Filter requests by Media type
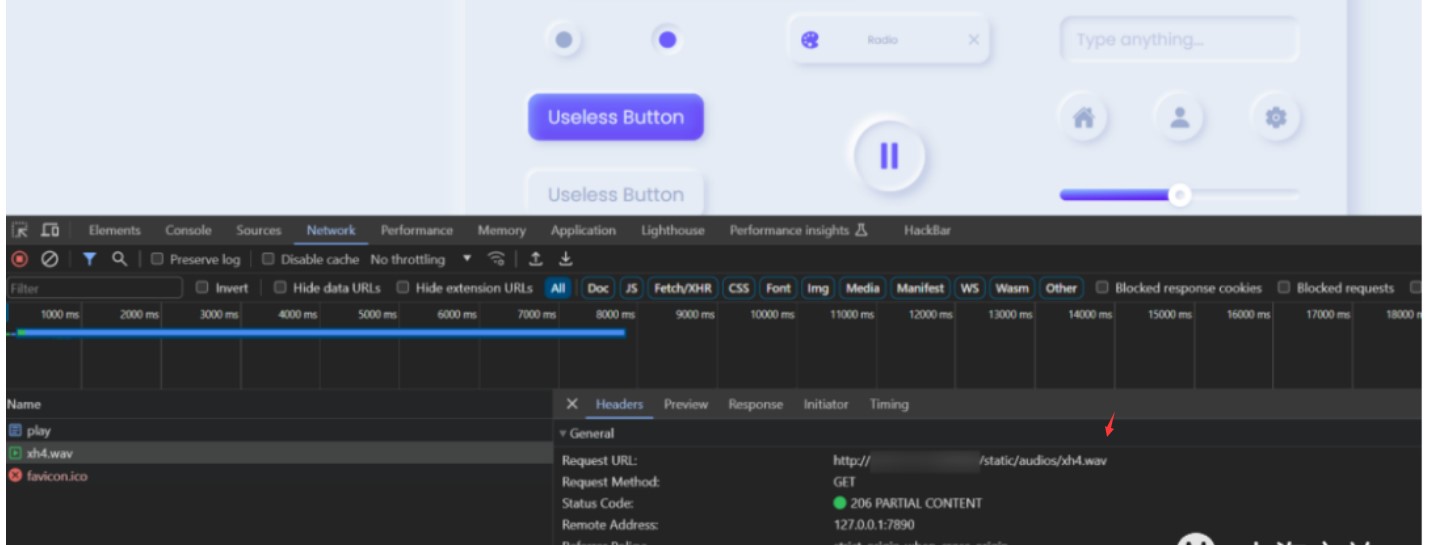1431x545 pixels. [x=862, y=288]
